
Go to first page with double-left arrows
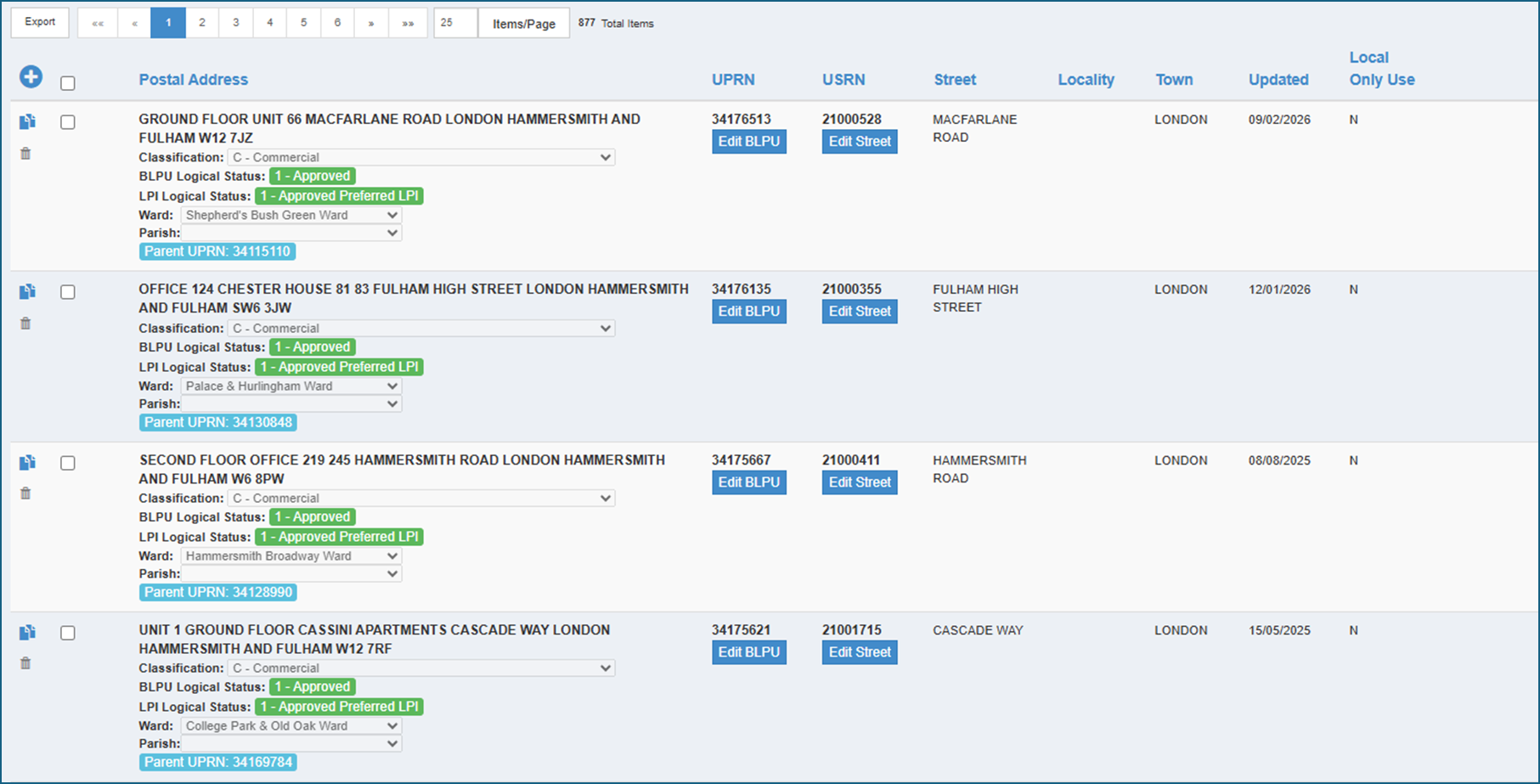coord(98,23)
